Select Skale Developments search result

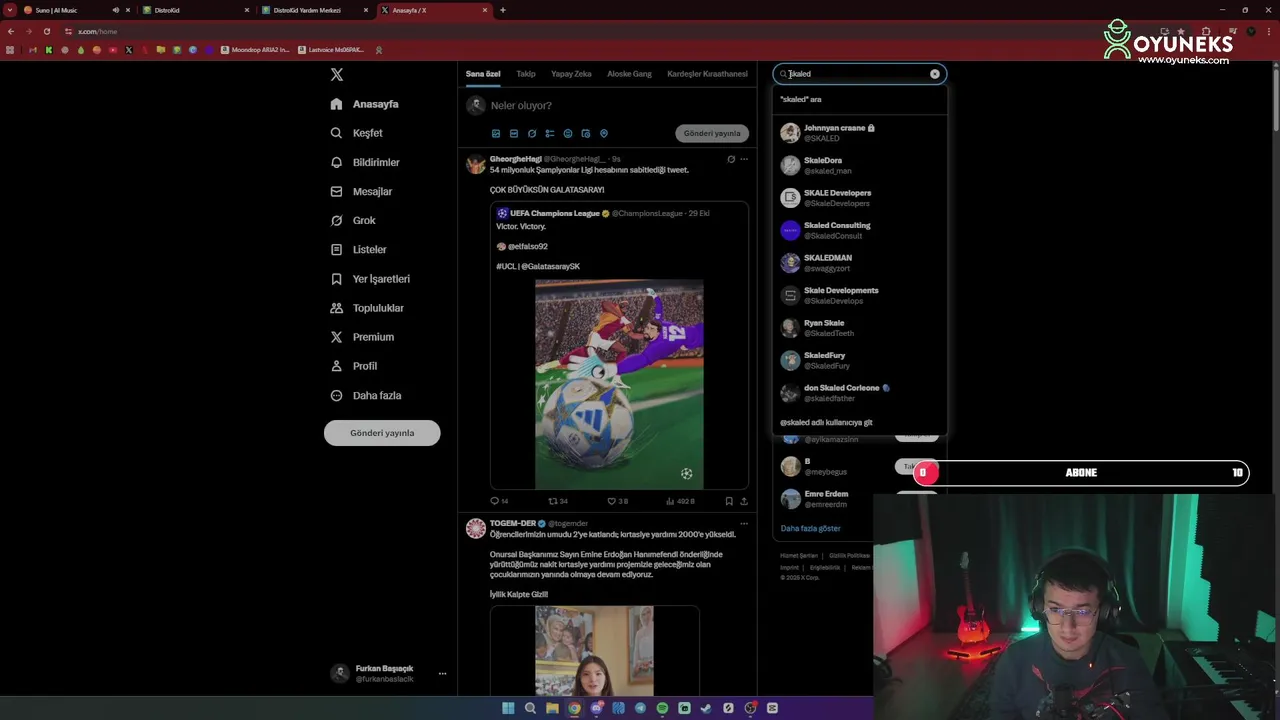(x=859, y=295)
